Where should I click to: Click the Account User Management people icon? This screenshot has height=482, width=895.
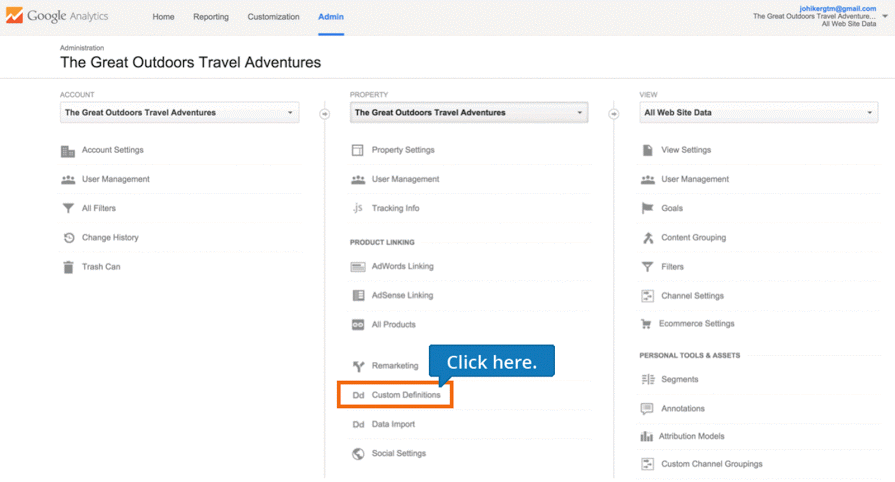(68, 179)
